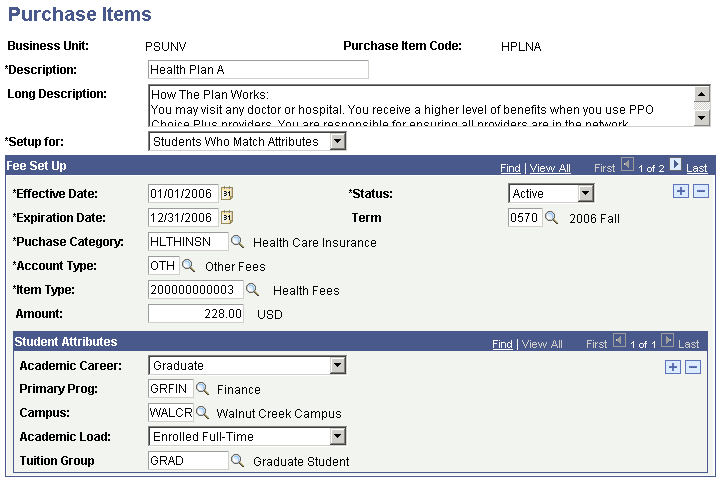Open the Setup for dropdown
Screen dimensions: 722x481
point(338,141)
